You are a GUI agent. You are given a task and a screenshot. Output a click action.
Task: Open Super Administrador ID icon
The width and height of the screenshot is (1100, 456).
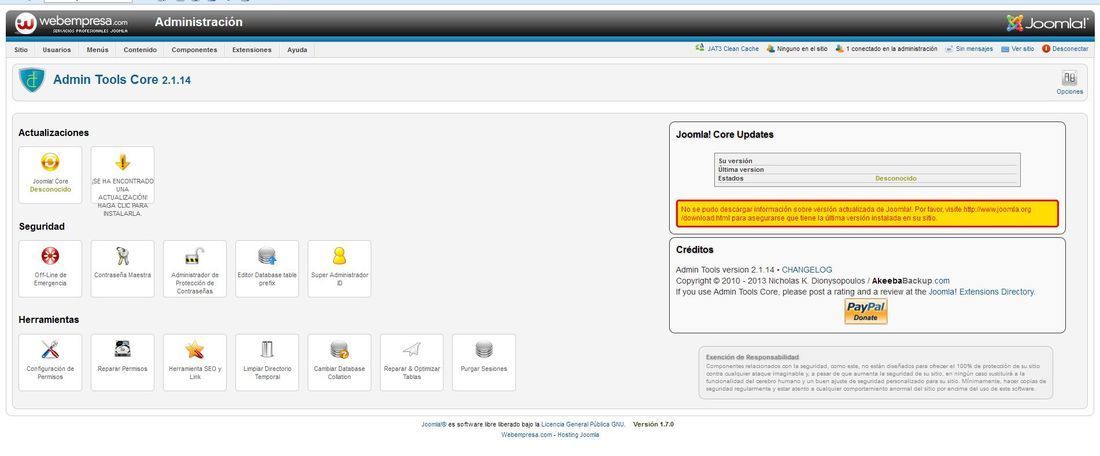tap(340, 256)
